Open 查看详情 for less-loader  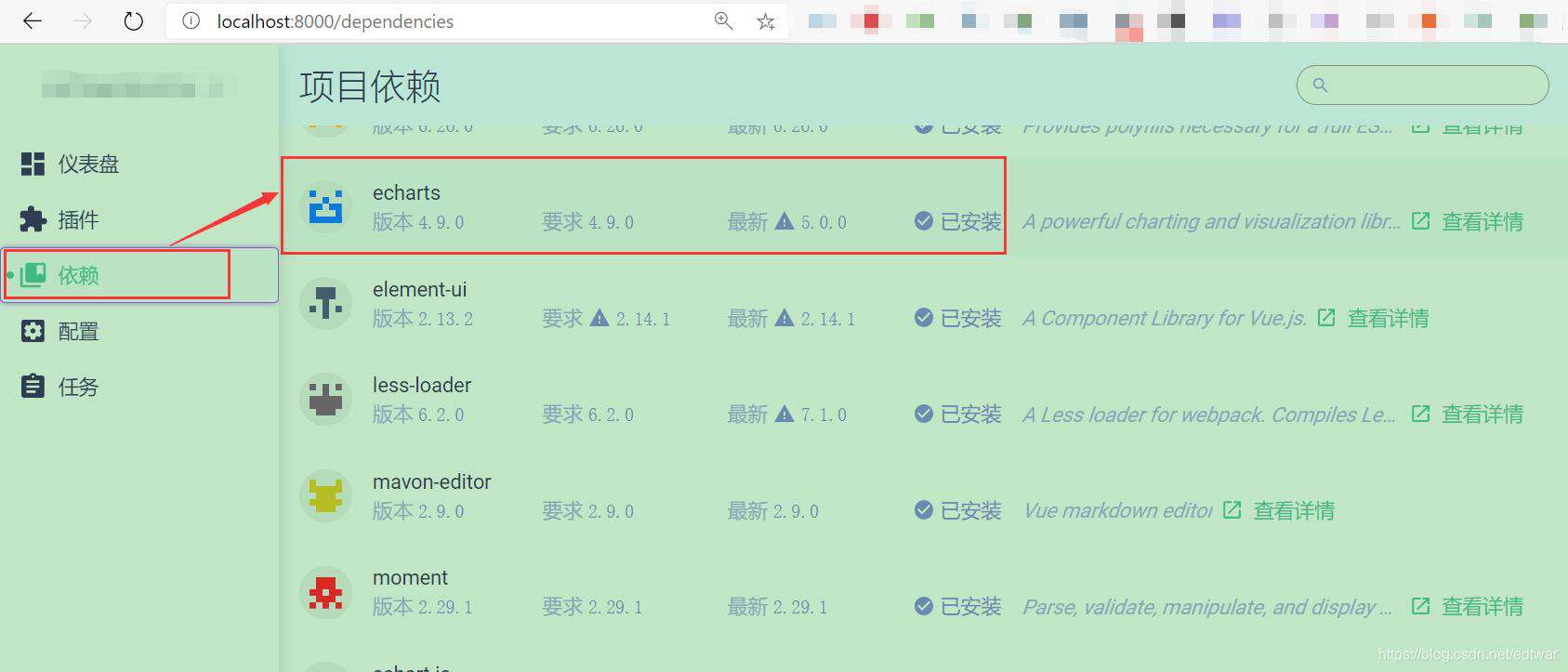[x=1482, y=415]
